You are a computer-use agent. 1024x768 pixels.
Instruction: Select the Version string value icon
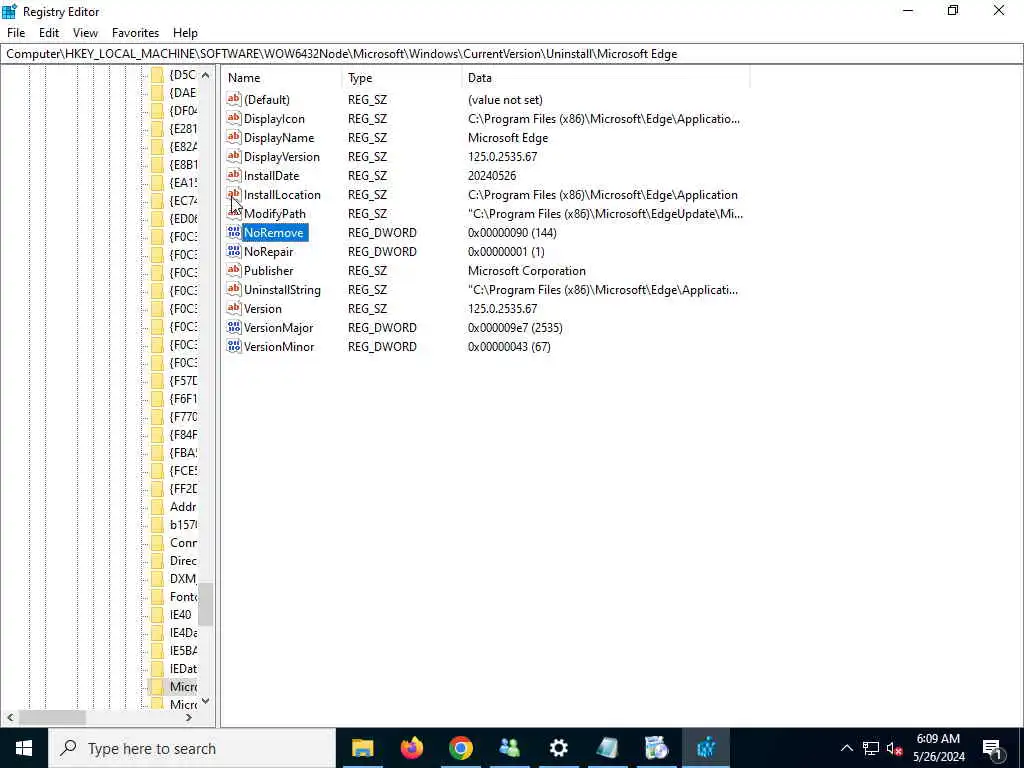[x=234, y=308]
